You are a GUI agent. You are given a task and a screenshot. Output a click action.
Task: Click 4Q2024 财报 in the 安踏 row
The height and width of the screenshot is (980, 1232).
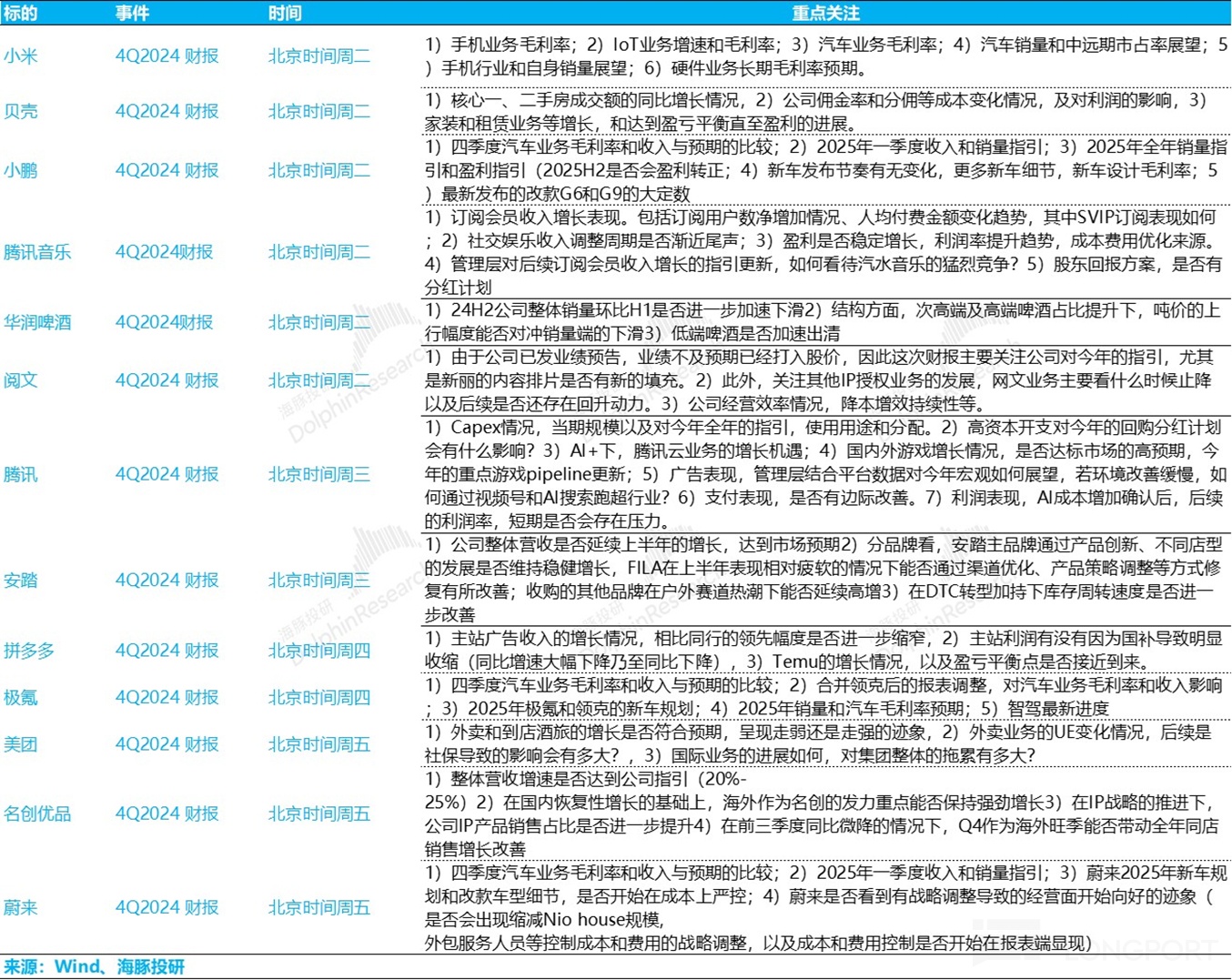(x=167, y=580)
